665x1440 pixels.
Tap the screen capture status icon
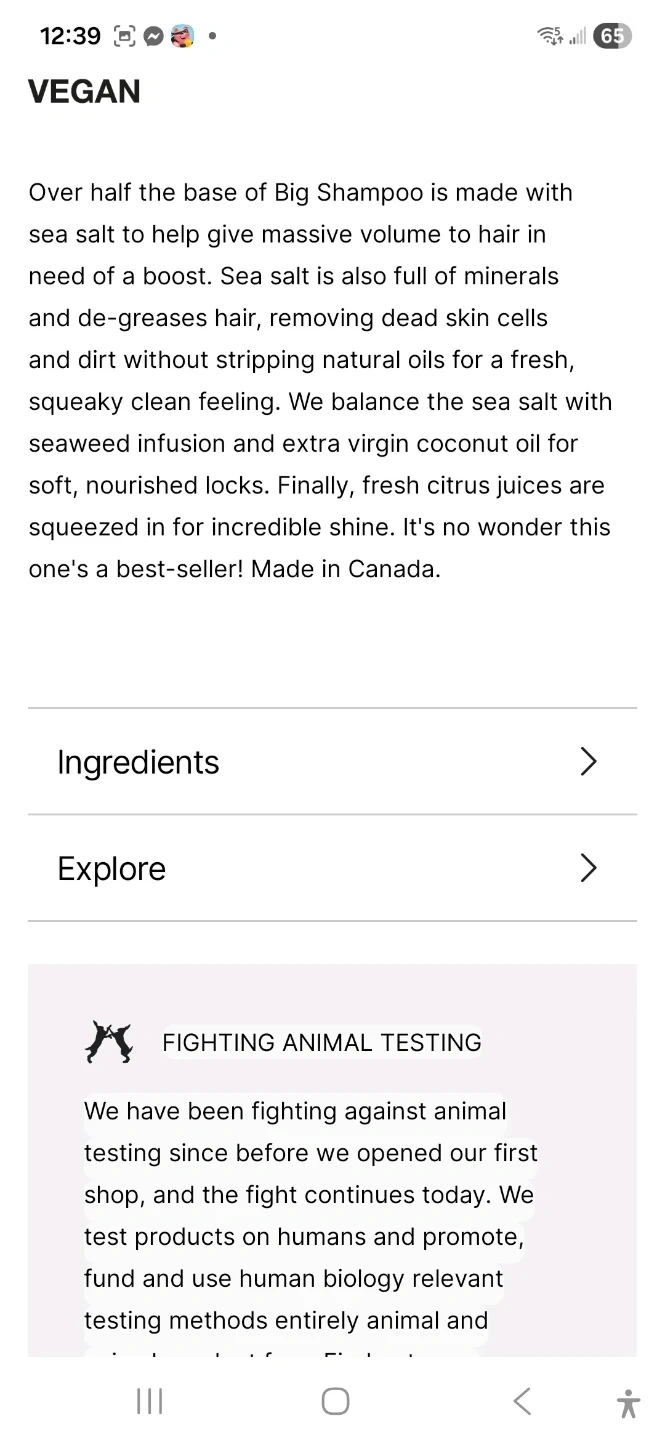click(126, 36)
